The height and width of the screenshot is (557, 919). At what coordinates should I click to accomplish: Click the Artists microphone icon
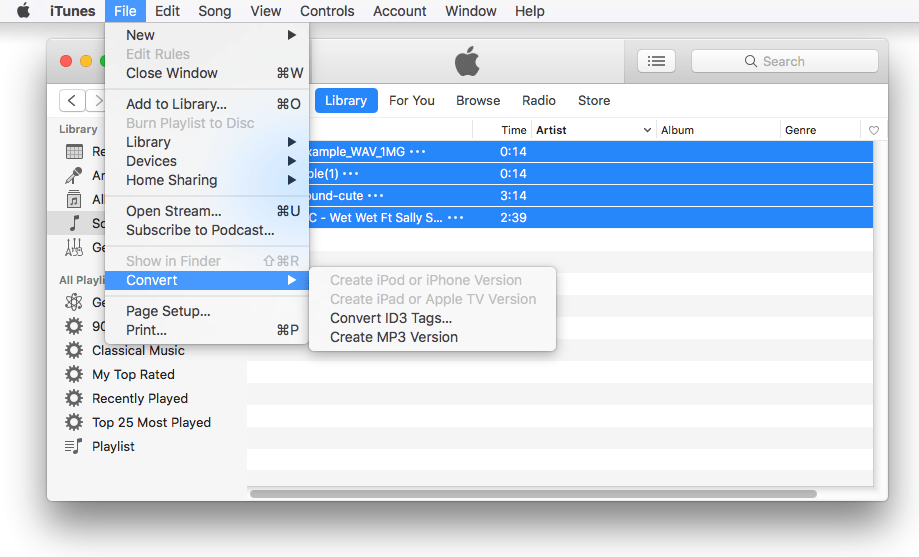74,175
